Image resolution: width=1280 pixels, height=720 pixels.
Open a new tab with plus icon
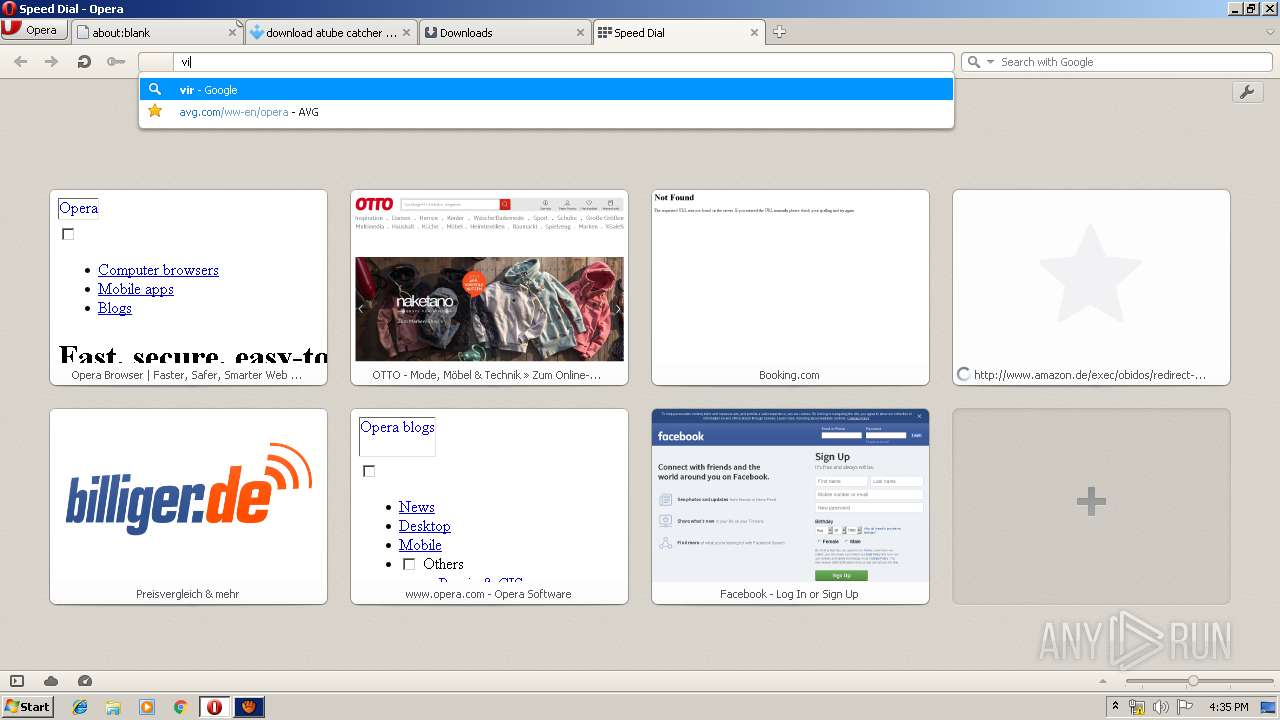779,32
